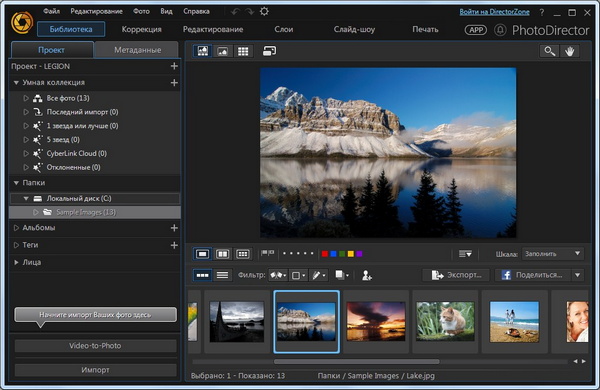Apply yellow color label
This screenshot has width=600, height=390.
click(x=351, y=254)
